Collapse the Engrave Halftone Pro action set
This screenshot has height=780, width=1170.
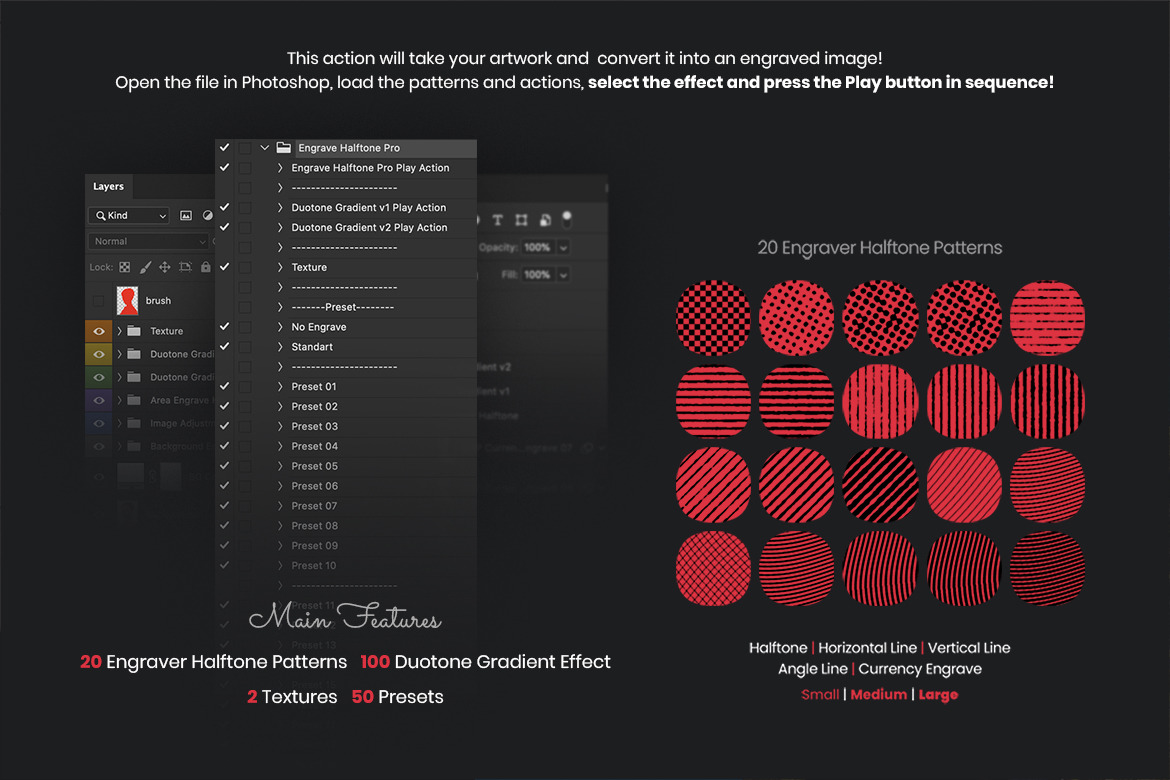[264, 148]
